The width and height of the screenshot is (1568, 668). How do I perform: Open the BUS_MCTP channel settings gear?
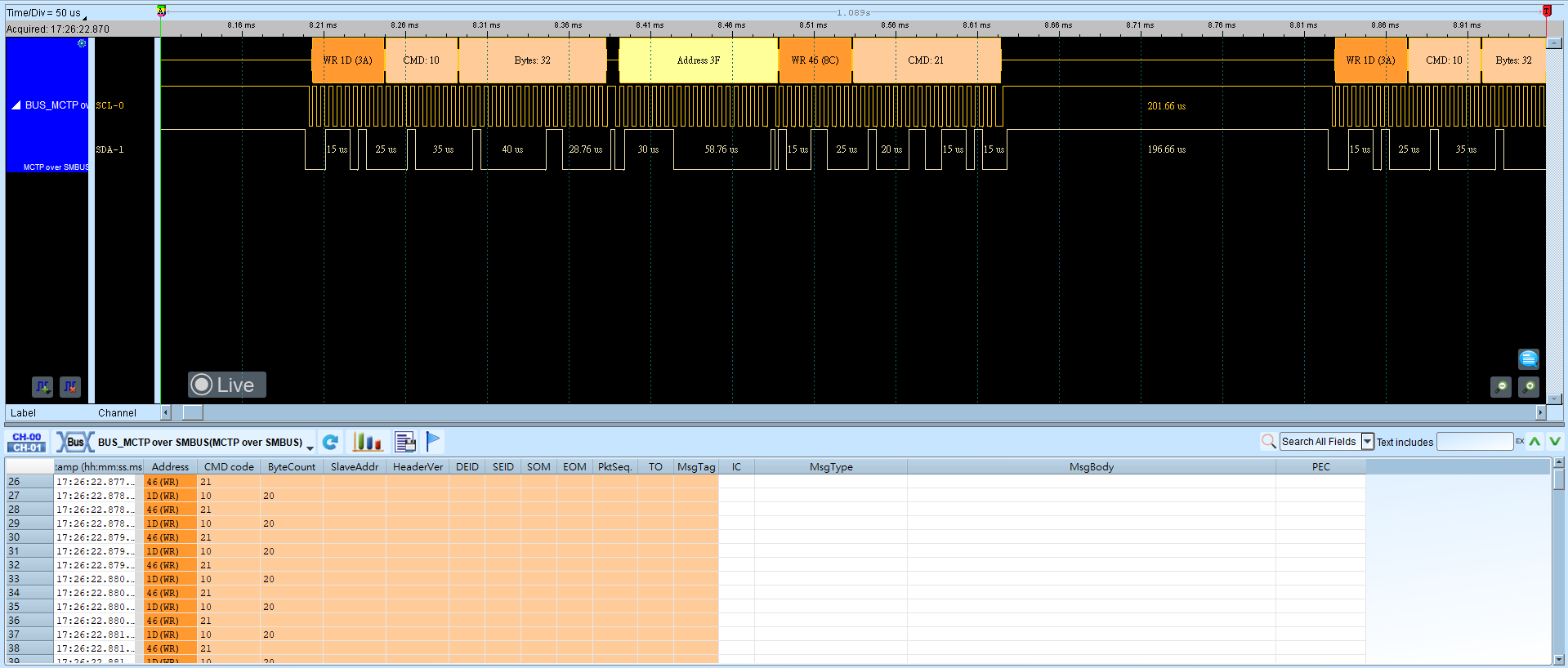(82, 43)
